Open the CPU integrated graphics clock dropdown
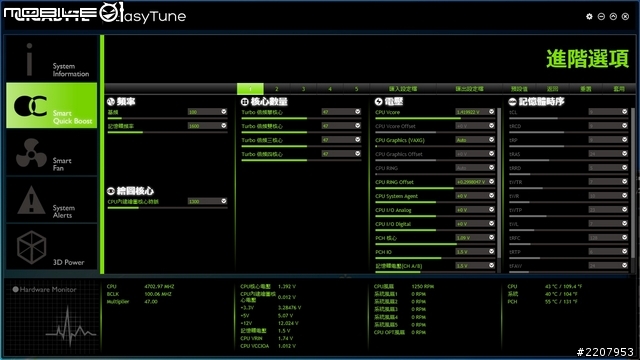 (224, 201)
